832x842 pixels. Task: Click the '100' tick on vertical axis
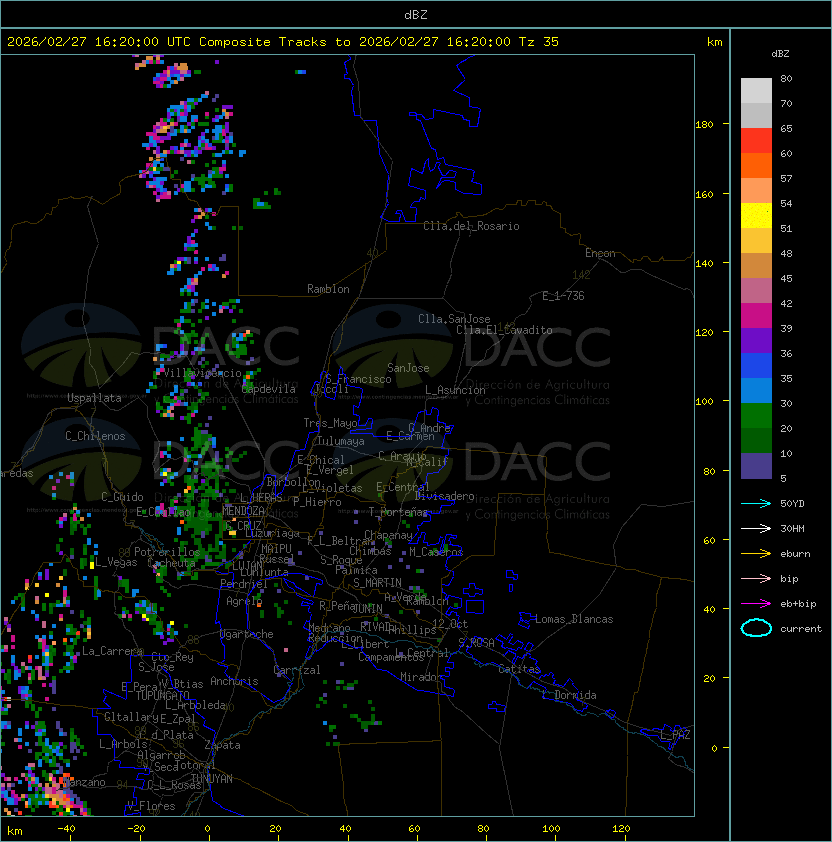(704, 402)
